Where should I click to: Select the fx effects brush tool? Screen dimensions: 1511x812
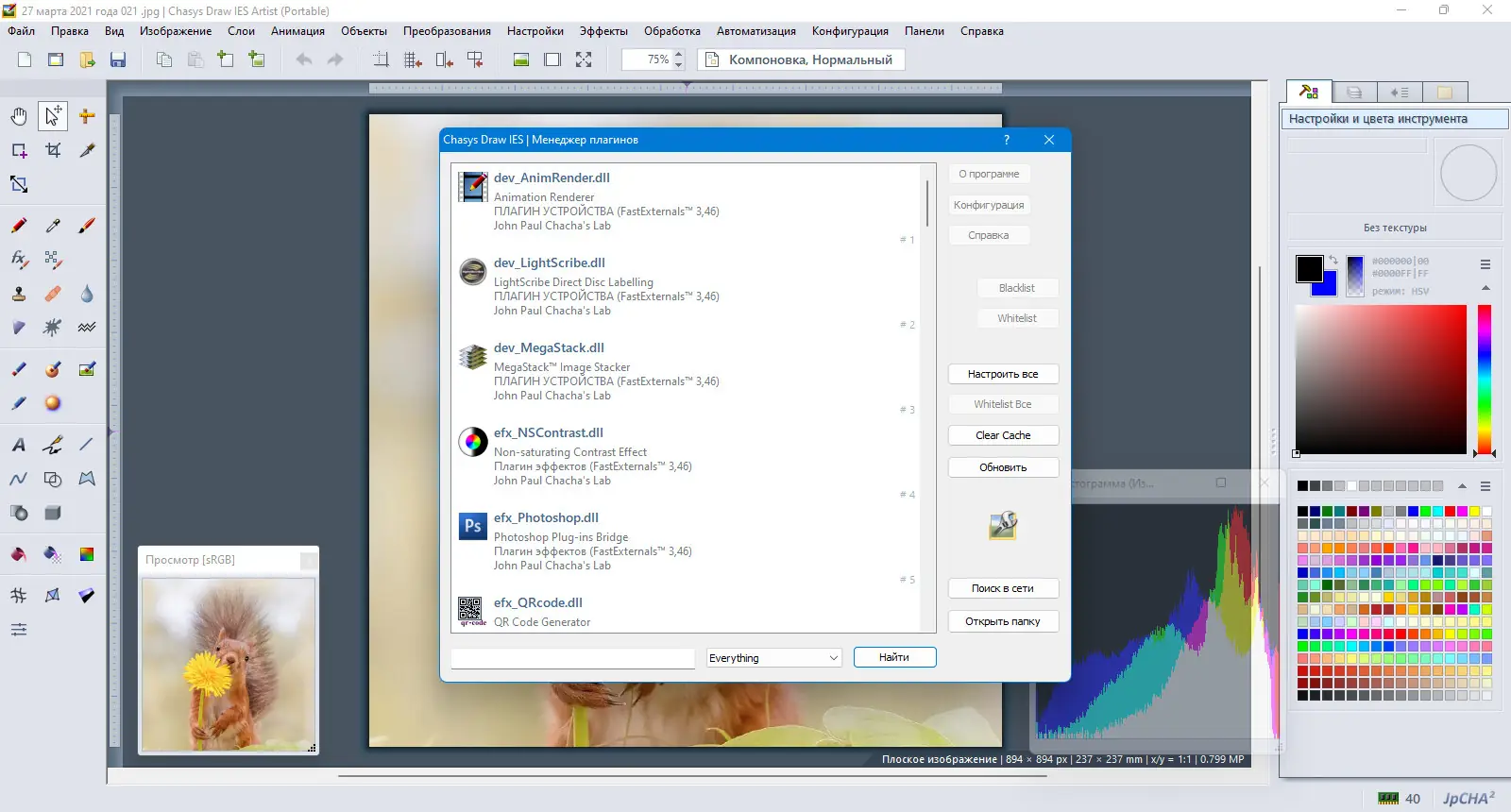click(x=19, y=259)
